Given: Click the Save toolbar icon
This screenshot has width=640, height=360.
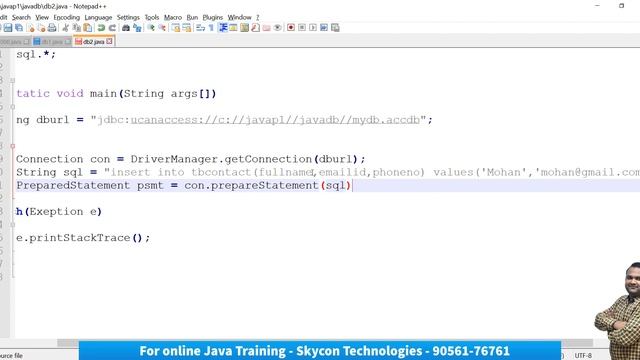Looking at the screenshot, I should tap(8, 28).
